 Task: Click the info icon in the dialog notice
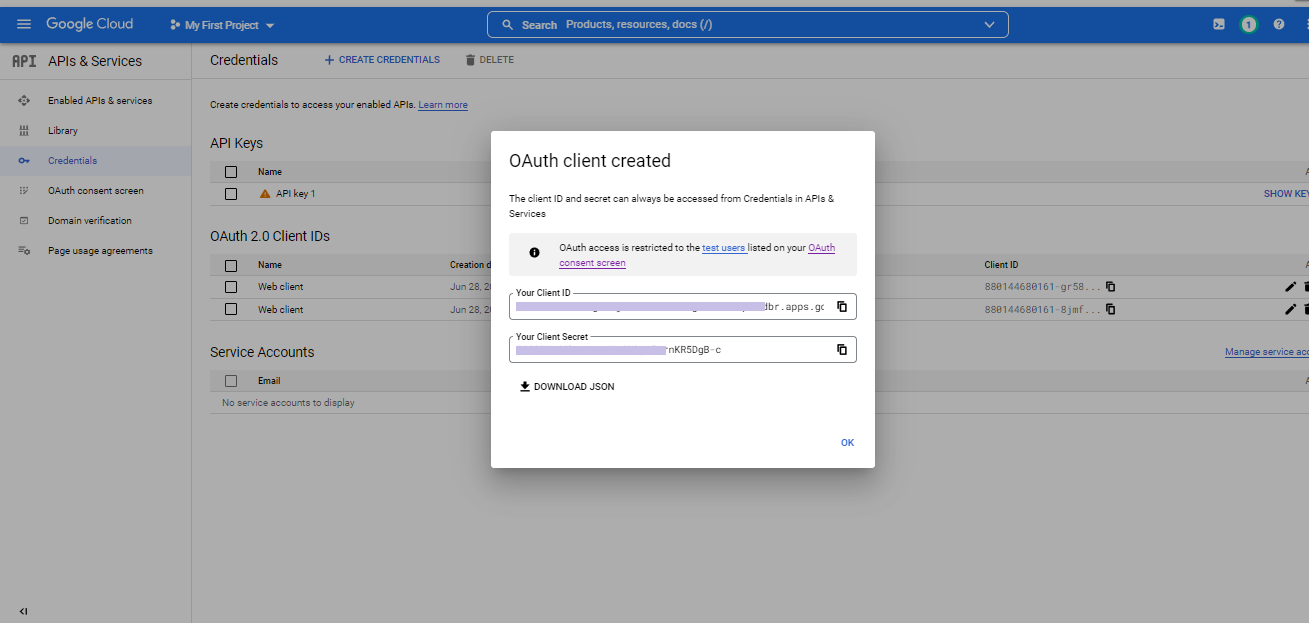coord(534,253)
